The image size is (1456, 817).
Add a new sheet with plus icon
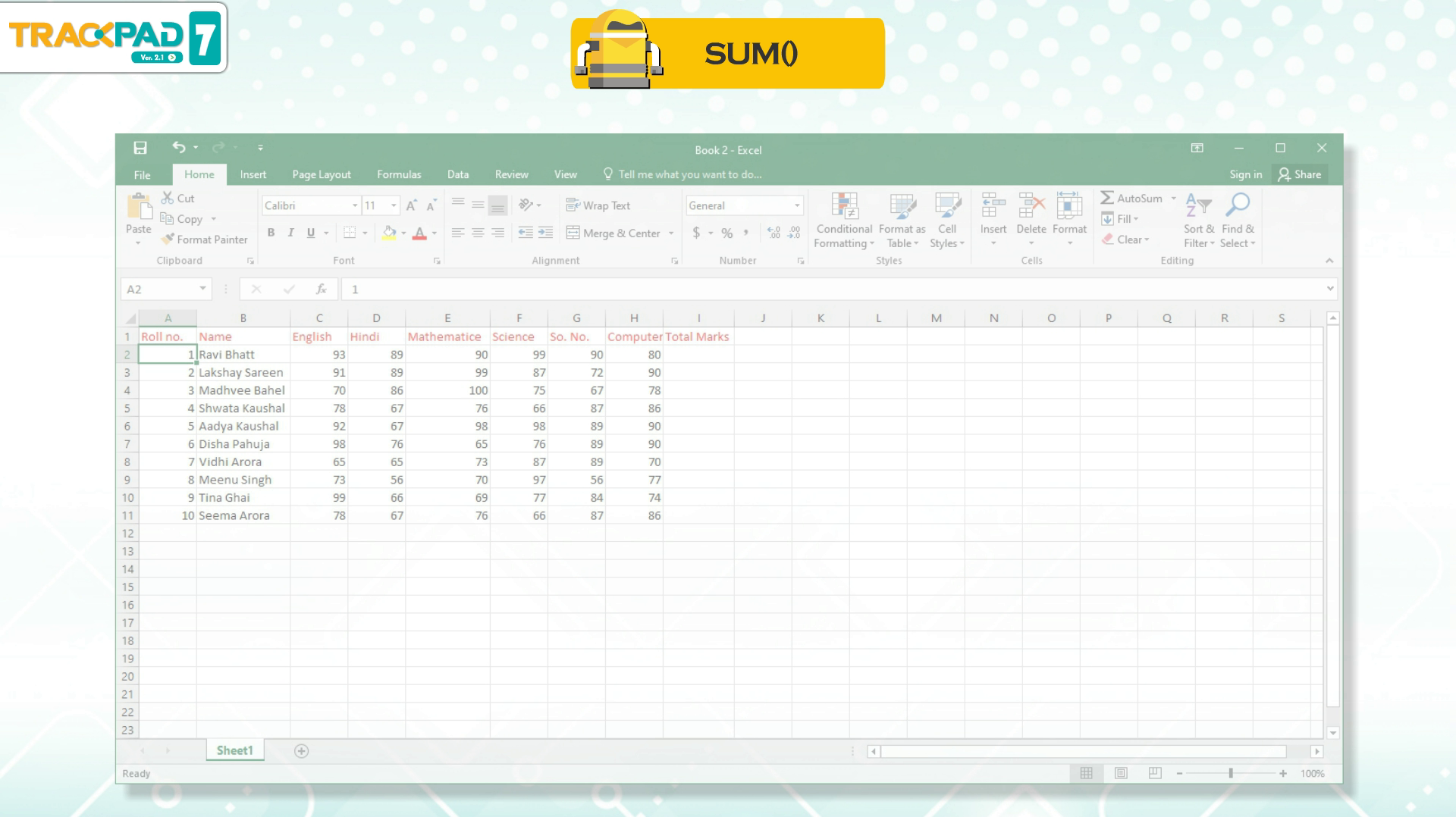(x=301, y=751)
